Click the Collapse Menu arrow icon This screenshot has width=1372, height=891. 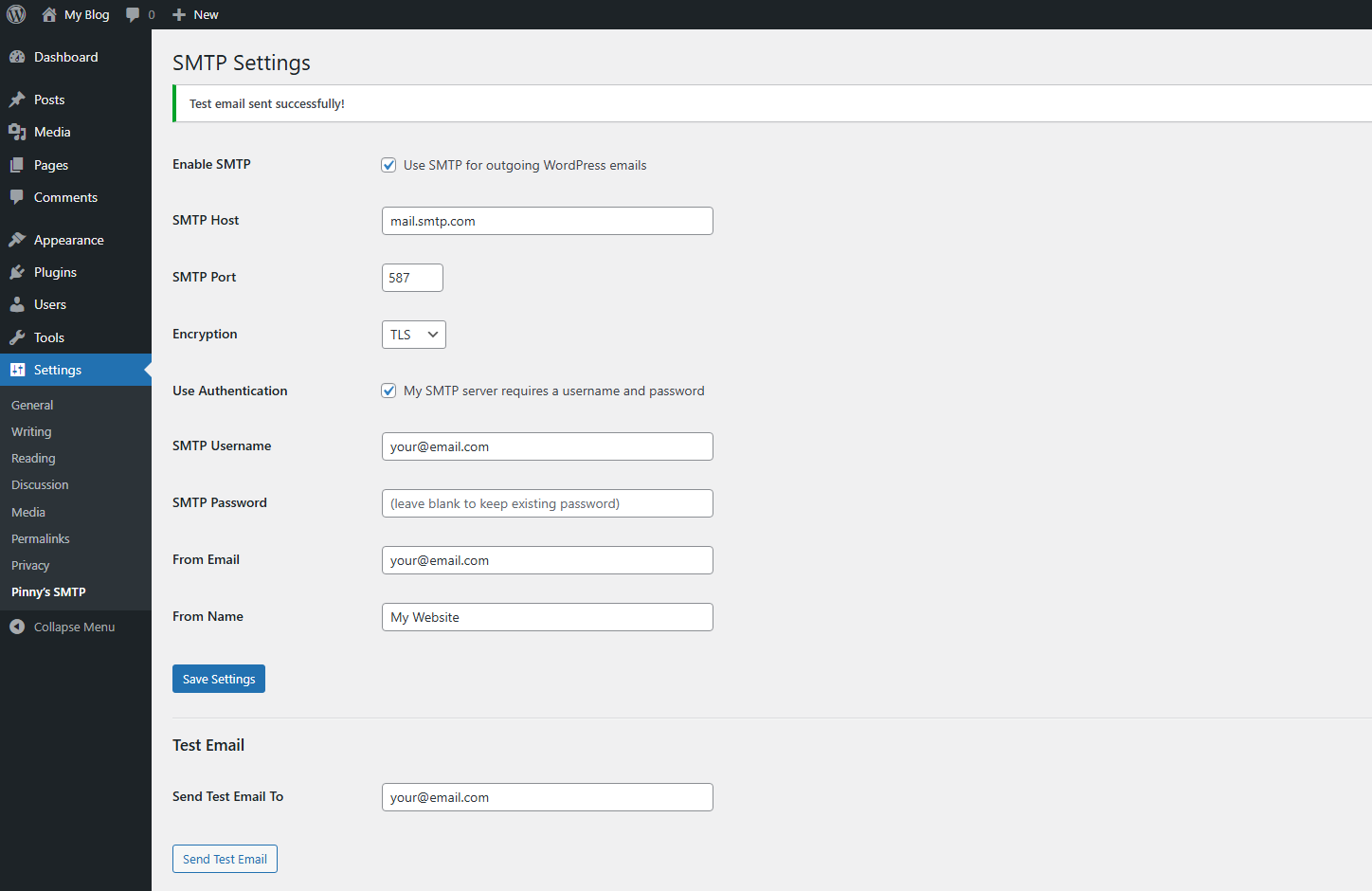point(17,627)
